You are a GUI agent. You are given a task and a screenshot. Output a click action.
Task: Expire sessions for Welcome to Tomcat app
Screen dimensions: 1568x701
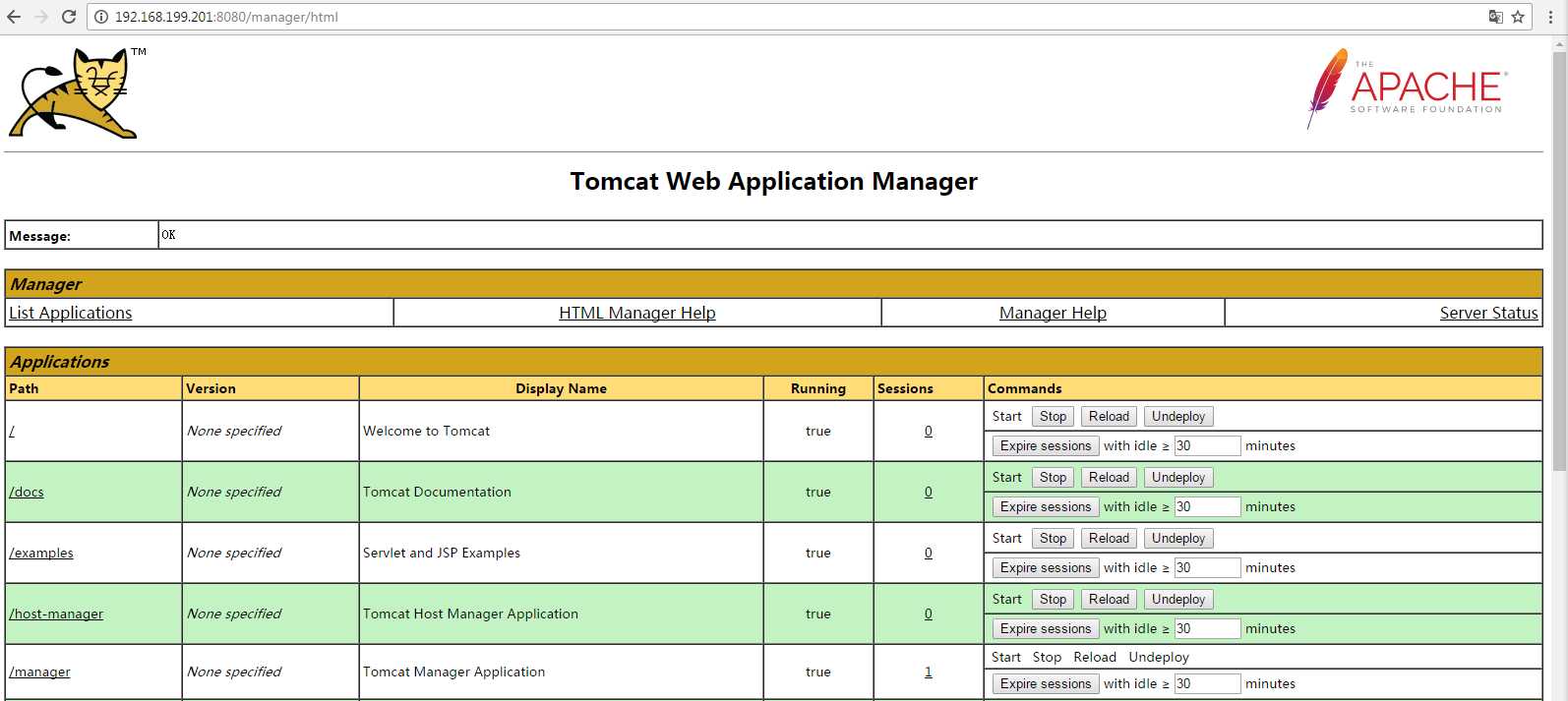(x=1046, y=446)
